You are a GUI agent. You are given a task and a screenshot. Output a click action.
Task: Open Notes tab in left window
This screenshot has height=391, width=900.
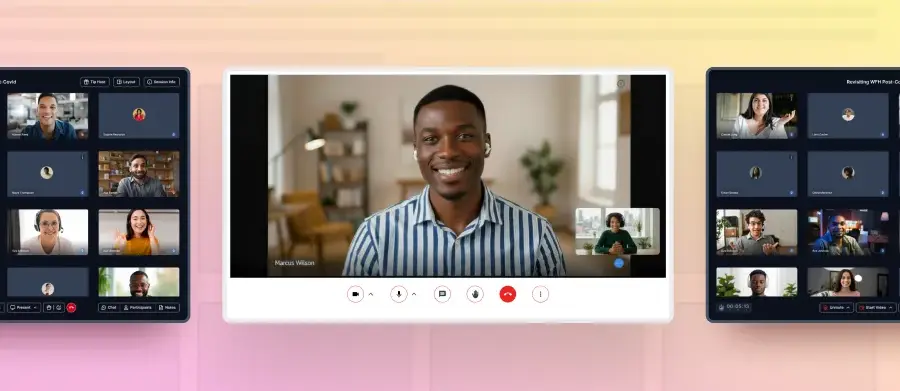pyautogui.click(x=168, y=308)
